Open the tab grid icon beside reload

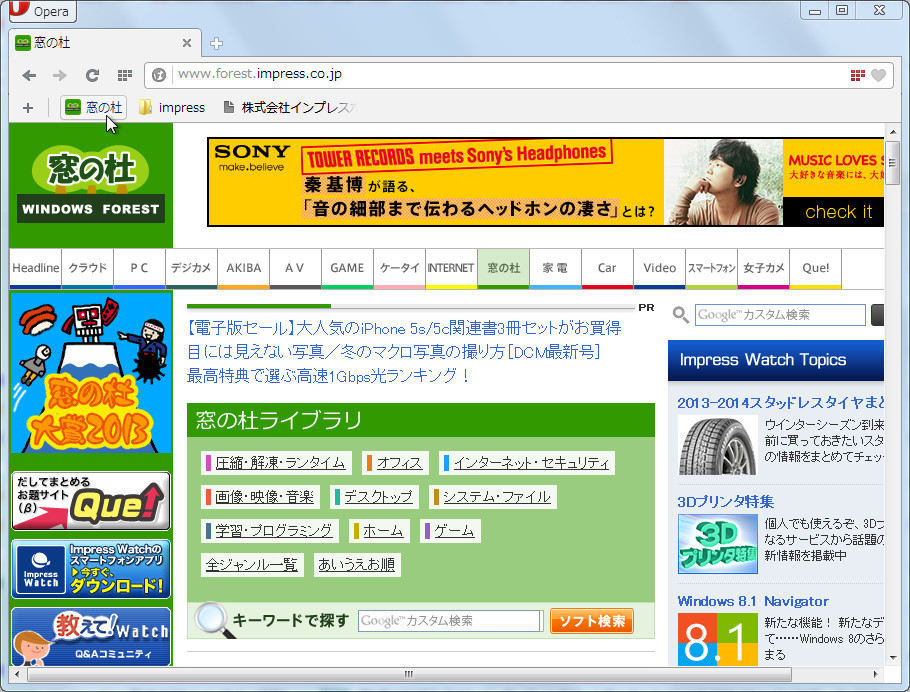pyautogui.click(x=124, y=74)
